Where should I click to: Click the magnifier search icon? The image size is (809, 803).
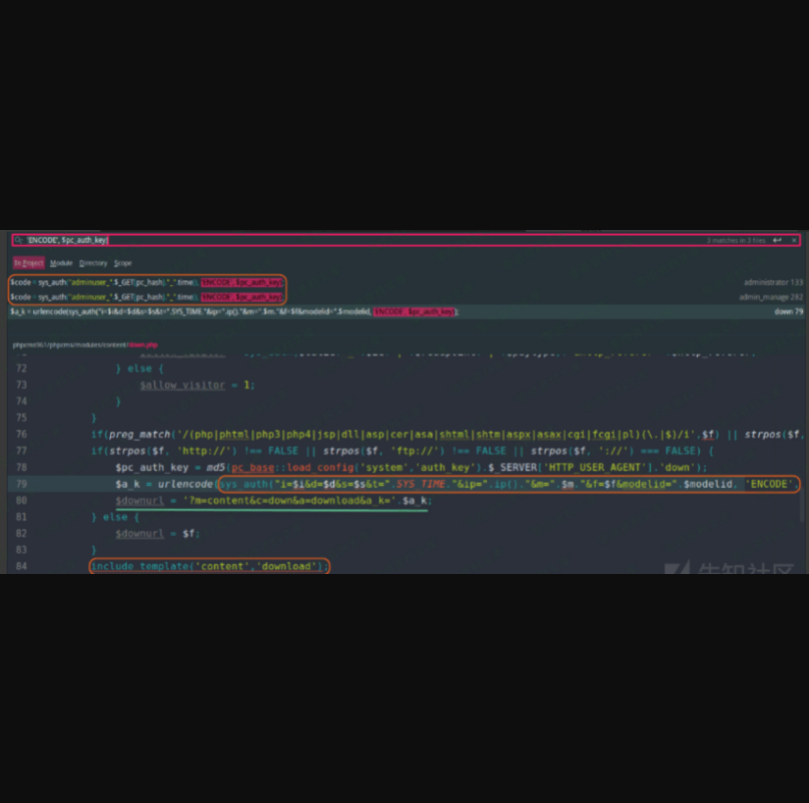tap(18, 241)
